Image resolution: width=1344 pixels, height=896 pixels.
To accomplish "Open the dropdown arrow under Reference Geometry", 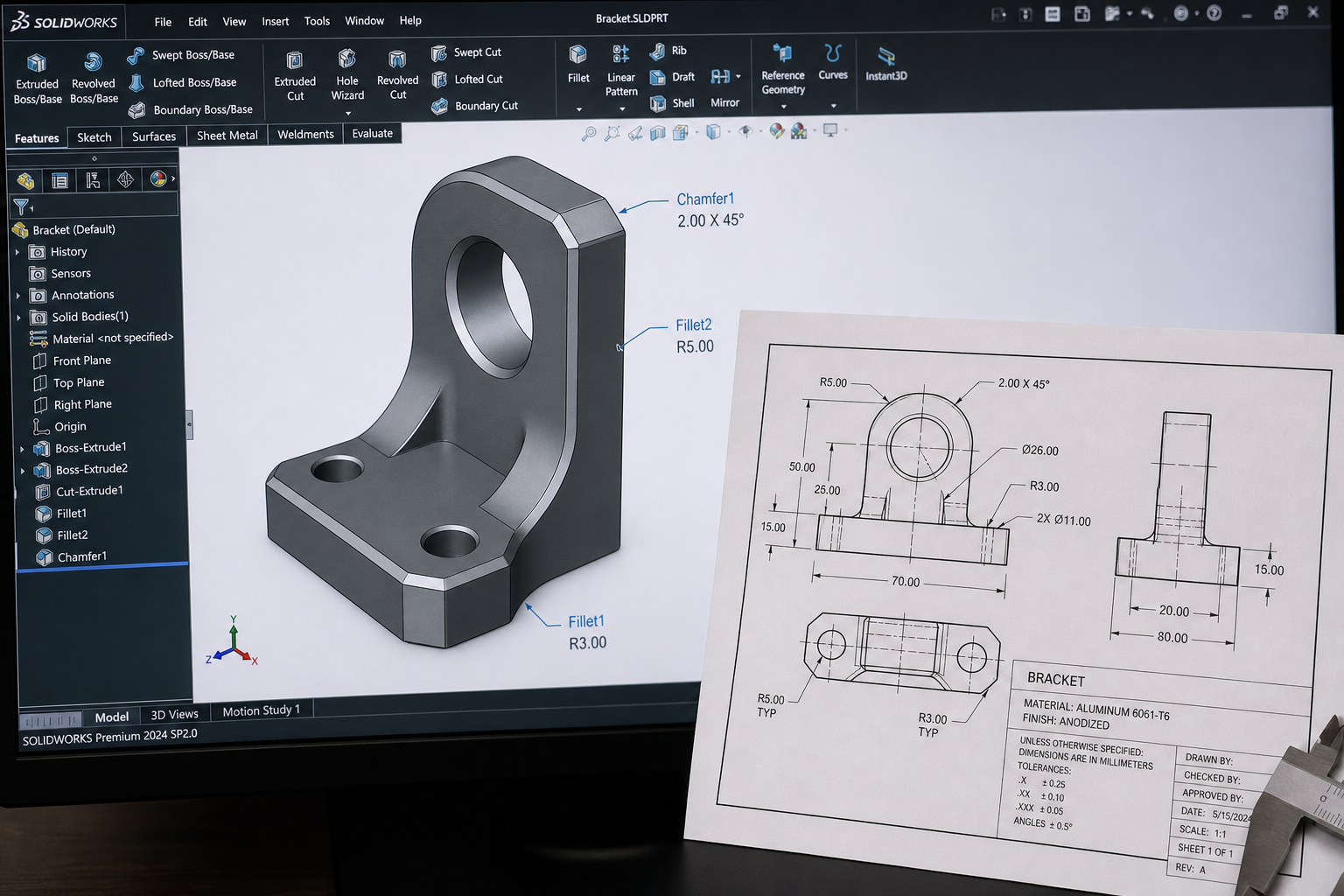I will (783, 107).
